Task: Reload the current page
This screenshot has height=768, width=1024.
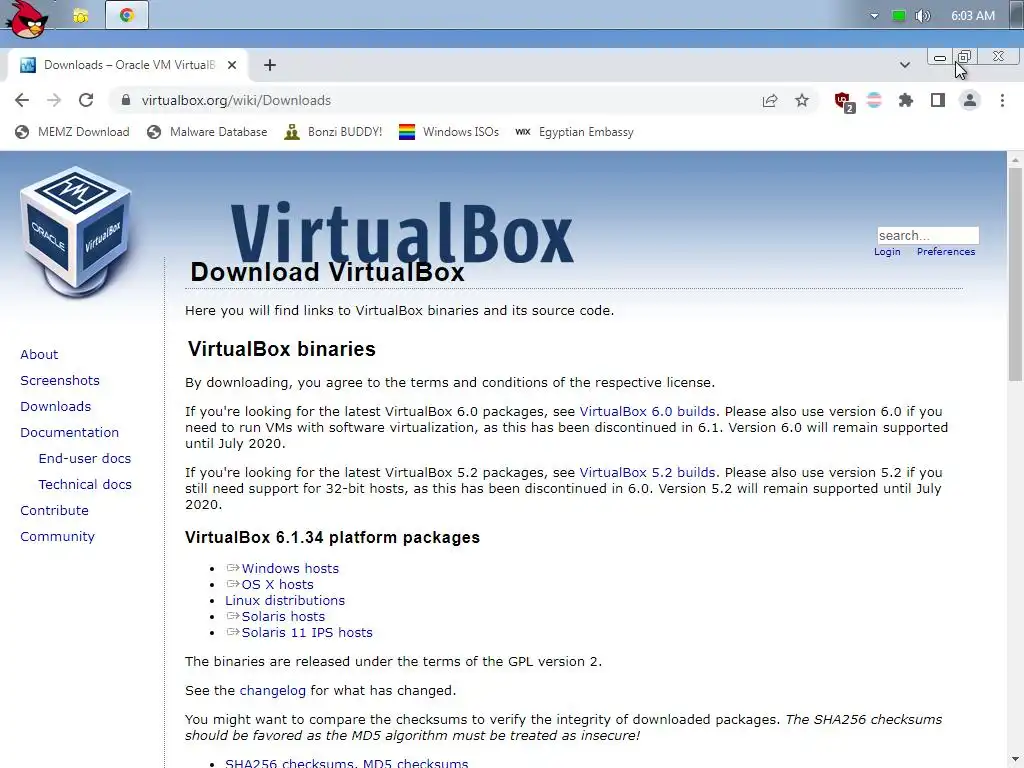Action: [x=86, y=100]
